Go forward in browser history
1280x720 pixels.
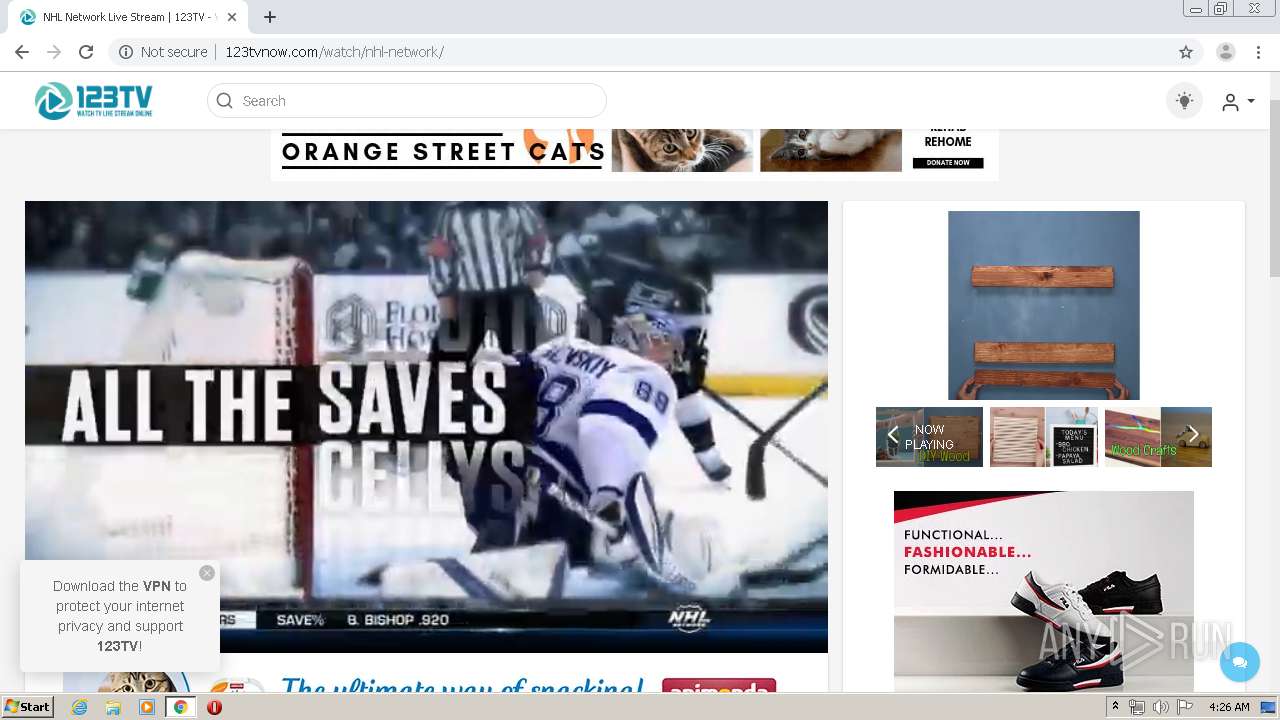pyautogui.click(x=54, y=52)
